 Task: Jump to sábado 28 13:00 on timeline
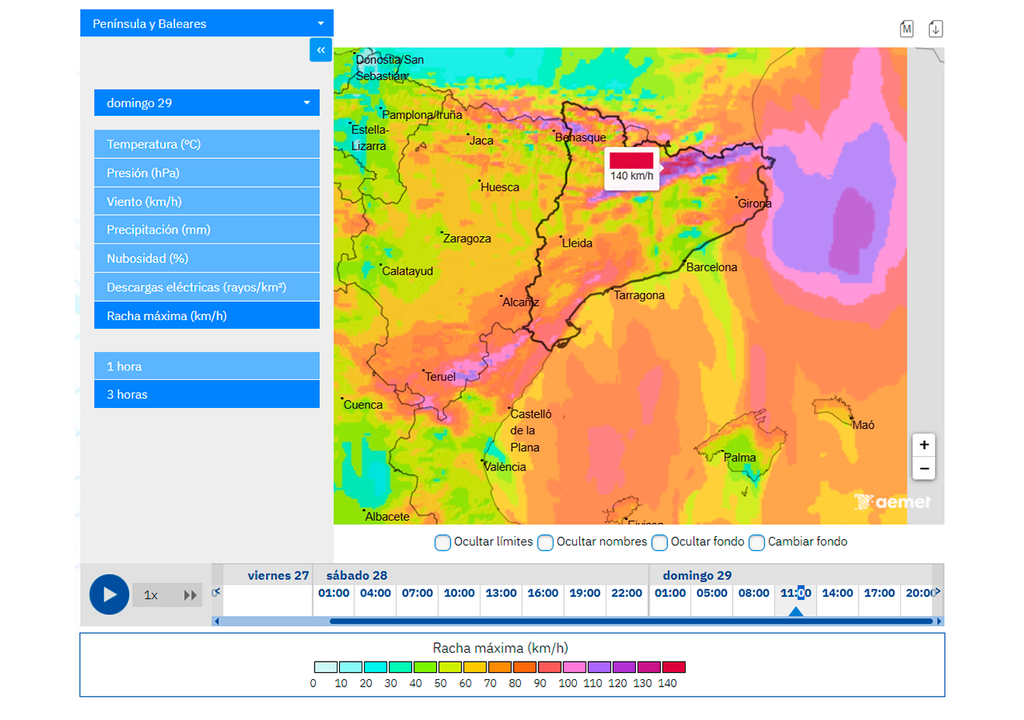click(x=501, y=593)
